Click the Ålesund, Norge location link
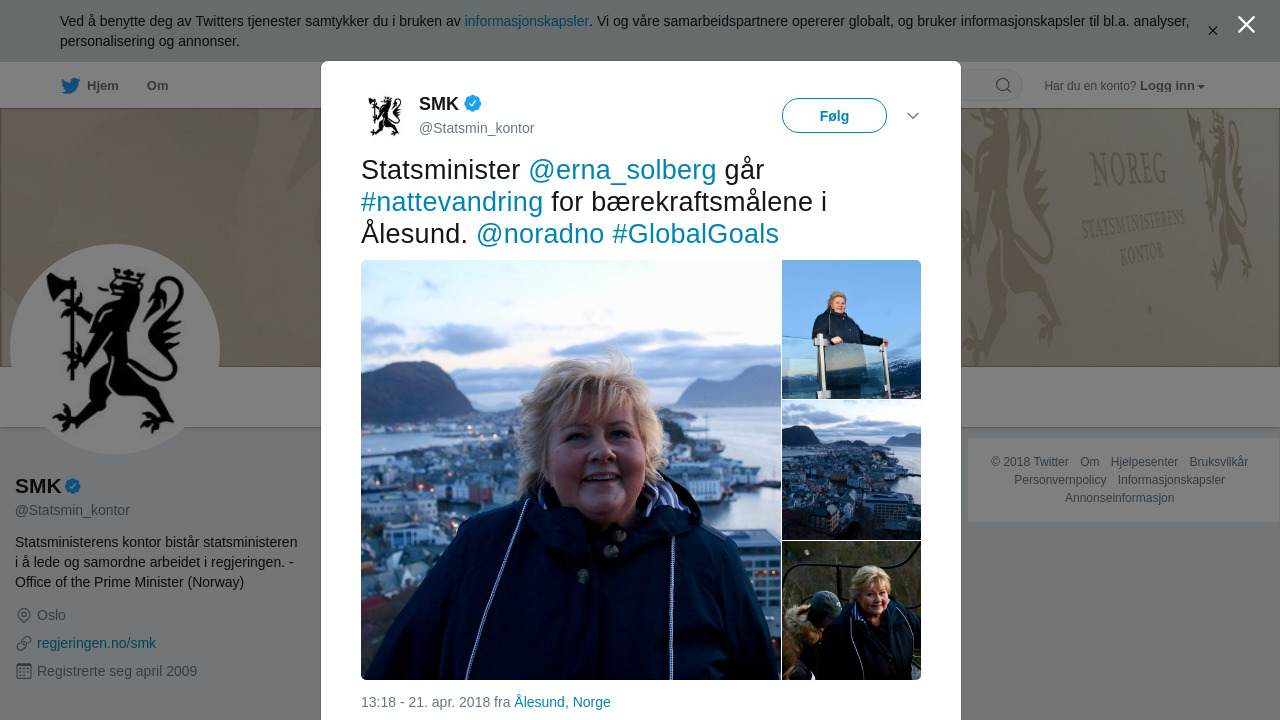 click(x=562, y=702)
